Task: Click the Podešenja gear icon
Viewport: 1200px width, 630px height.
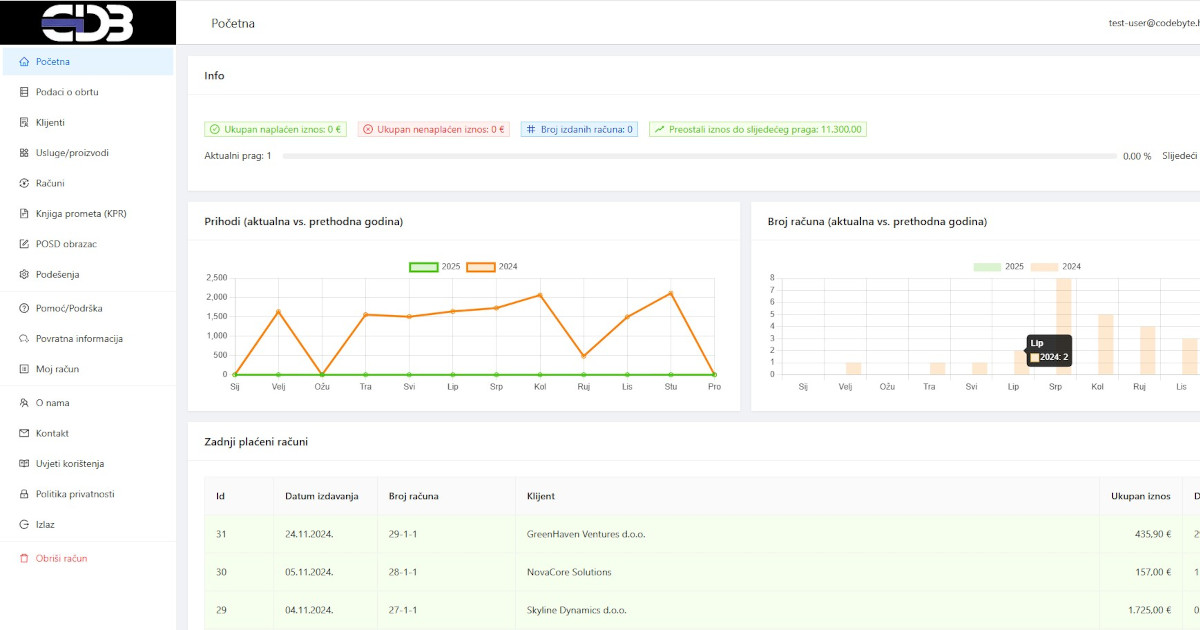Action: tap(24, 275)
